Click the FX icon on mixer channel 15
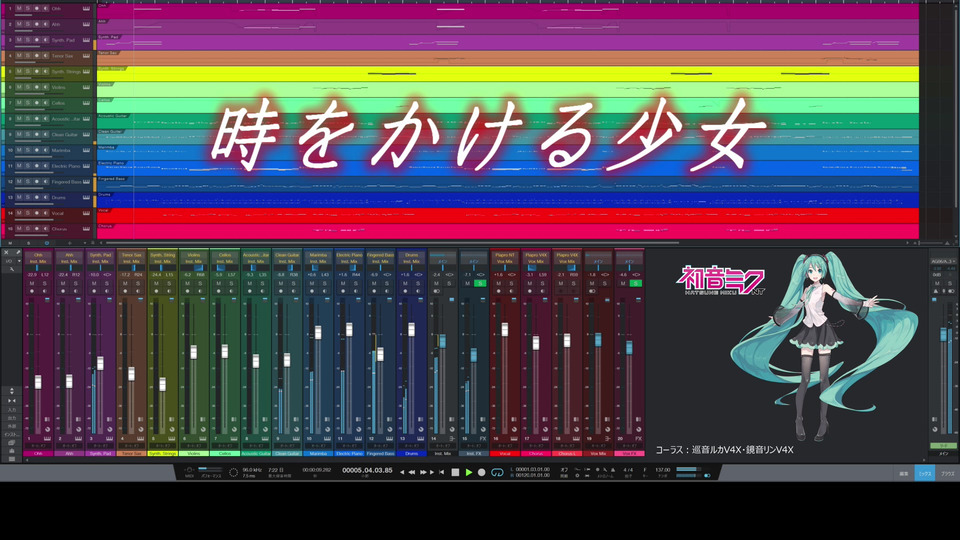The width and height of the screenshot is (960, 540). 482,438
